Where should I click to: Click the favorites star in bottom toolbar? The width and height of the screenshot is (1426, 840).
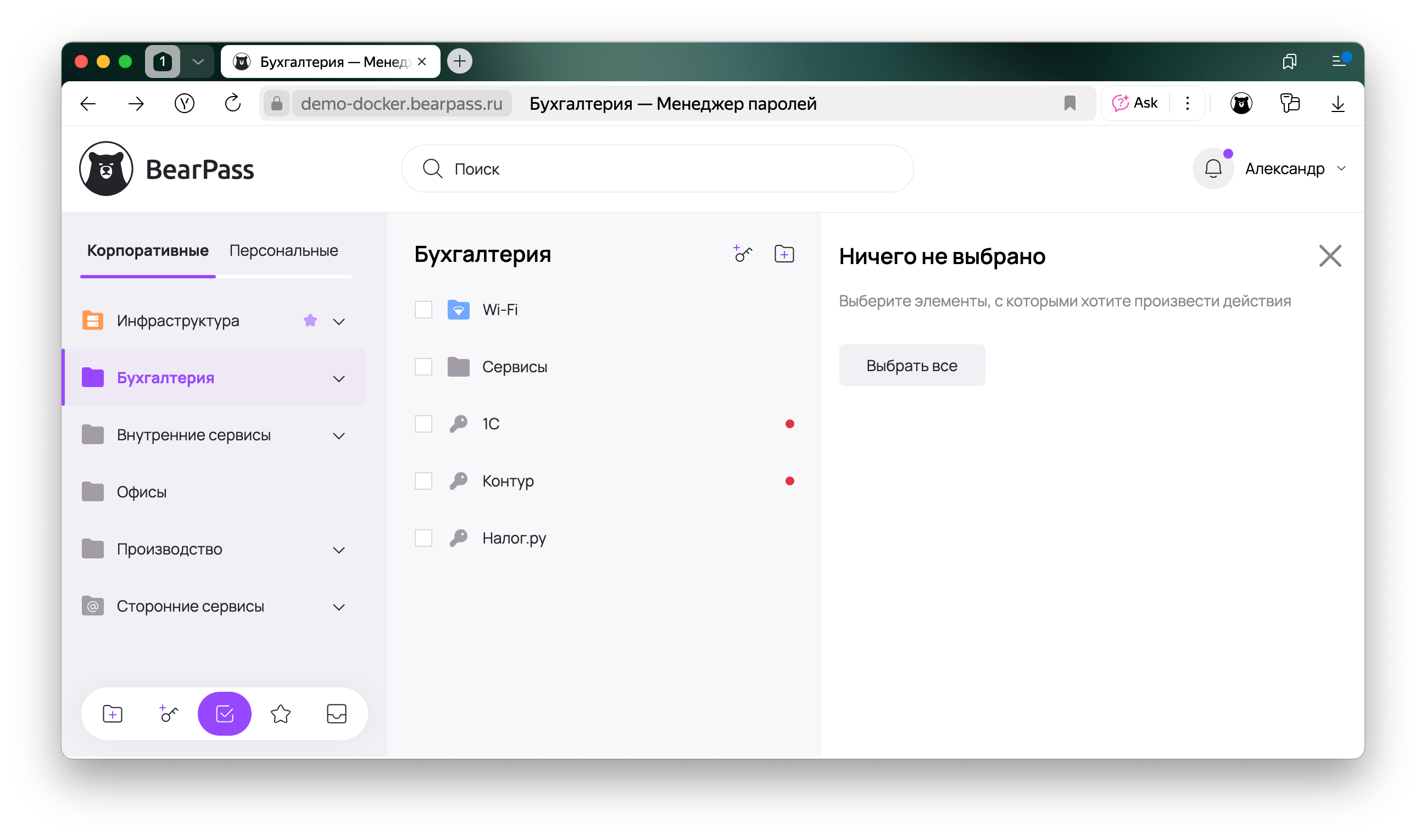[x=280, y=714]
